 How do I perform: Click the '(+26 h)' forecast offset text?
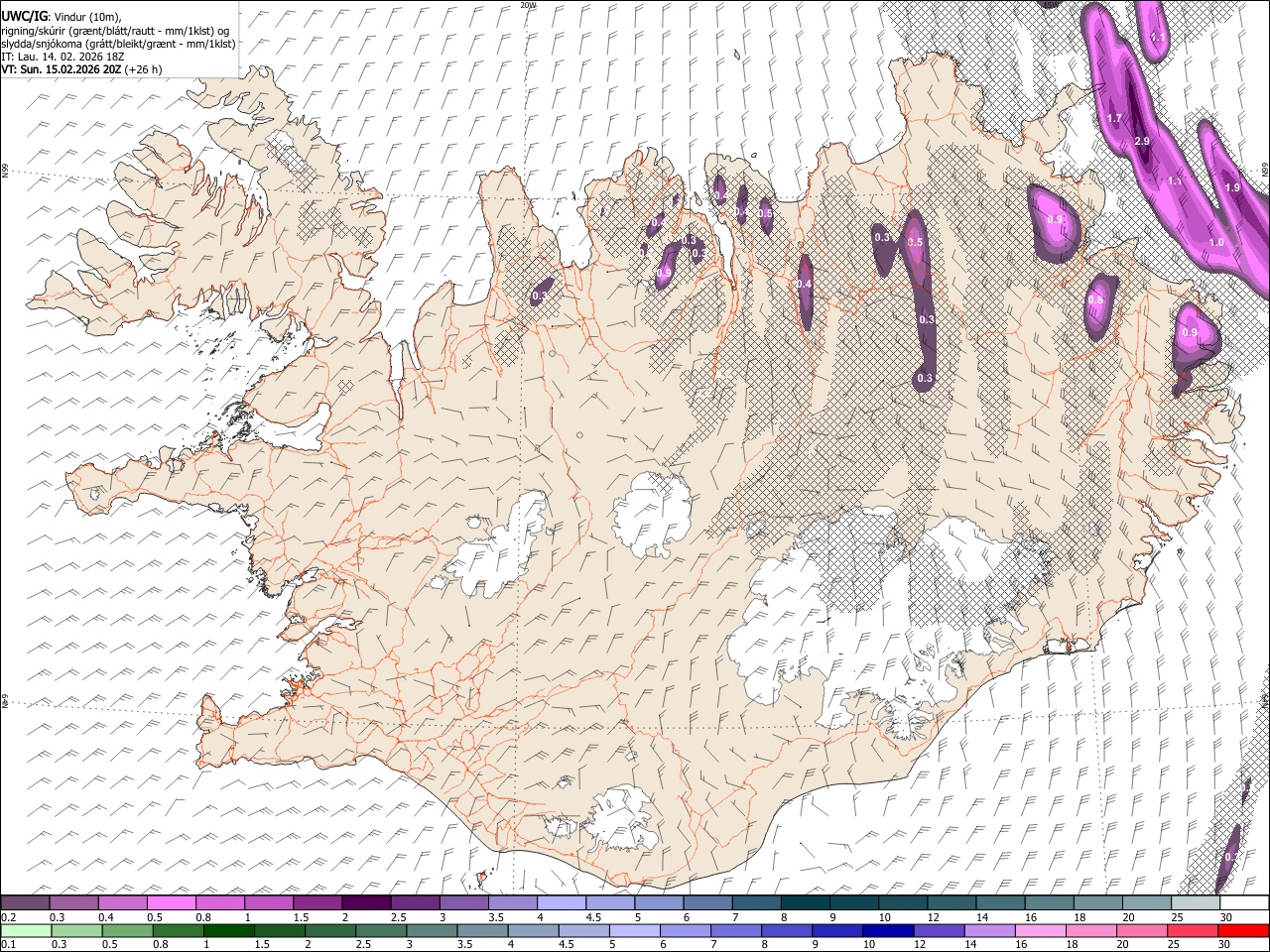tap(144, 69)
